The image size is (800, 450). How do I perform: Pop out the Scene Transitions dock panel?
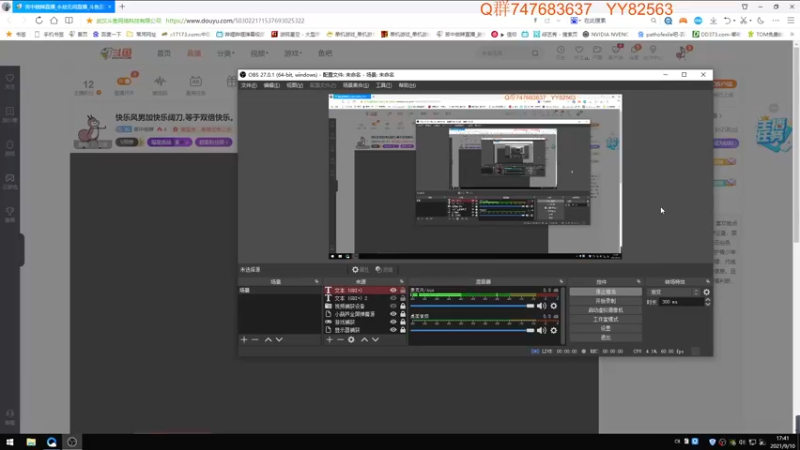708,282
